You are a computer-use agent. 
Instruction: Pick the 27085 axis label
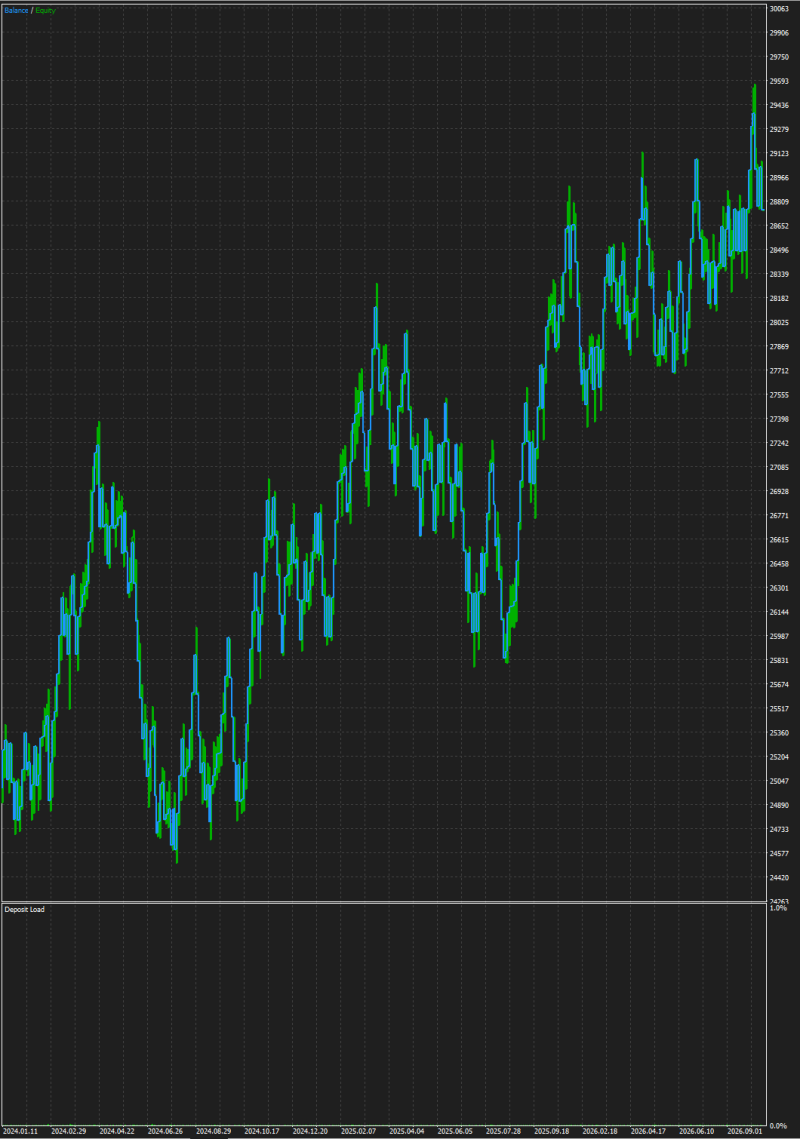[x=779, y=468]
